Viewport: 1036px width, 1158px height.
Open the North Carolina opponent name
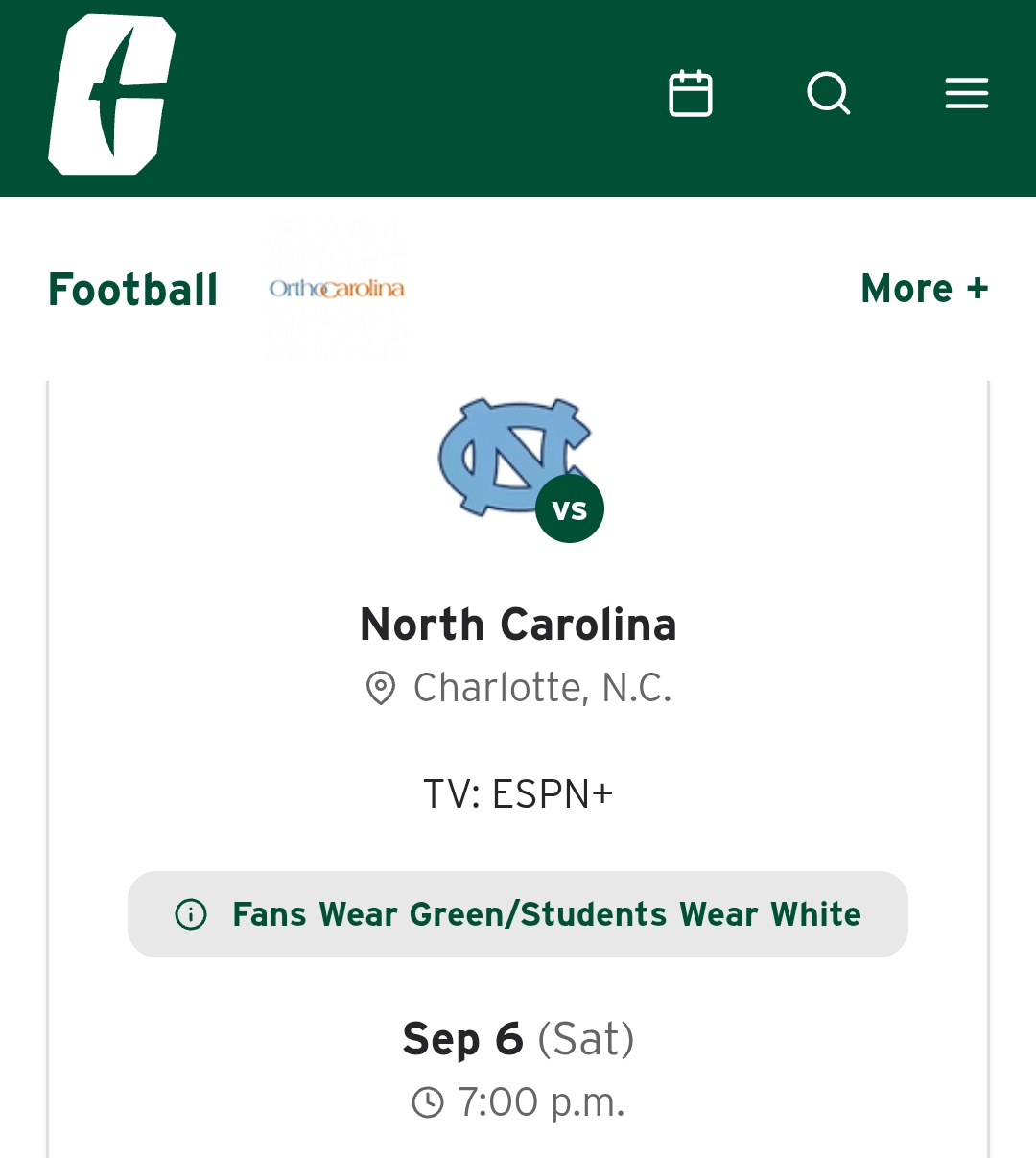518,625
